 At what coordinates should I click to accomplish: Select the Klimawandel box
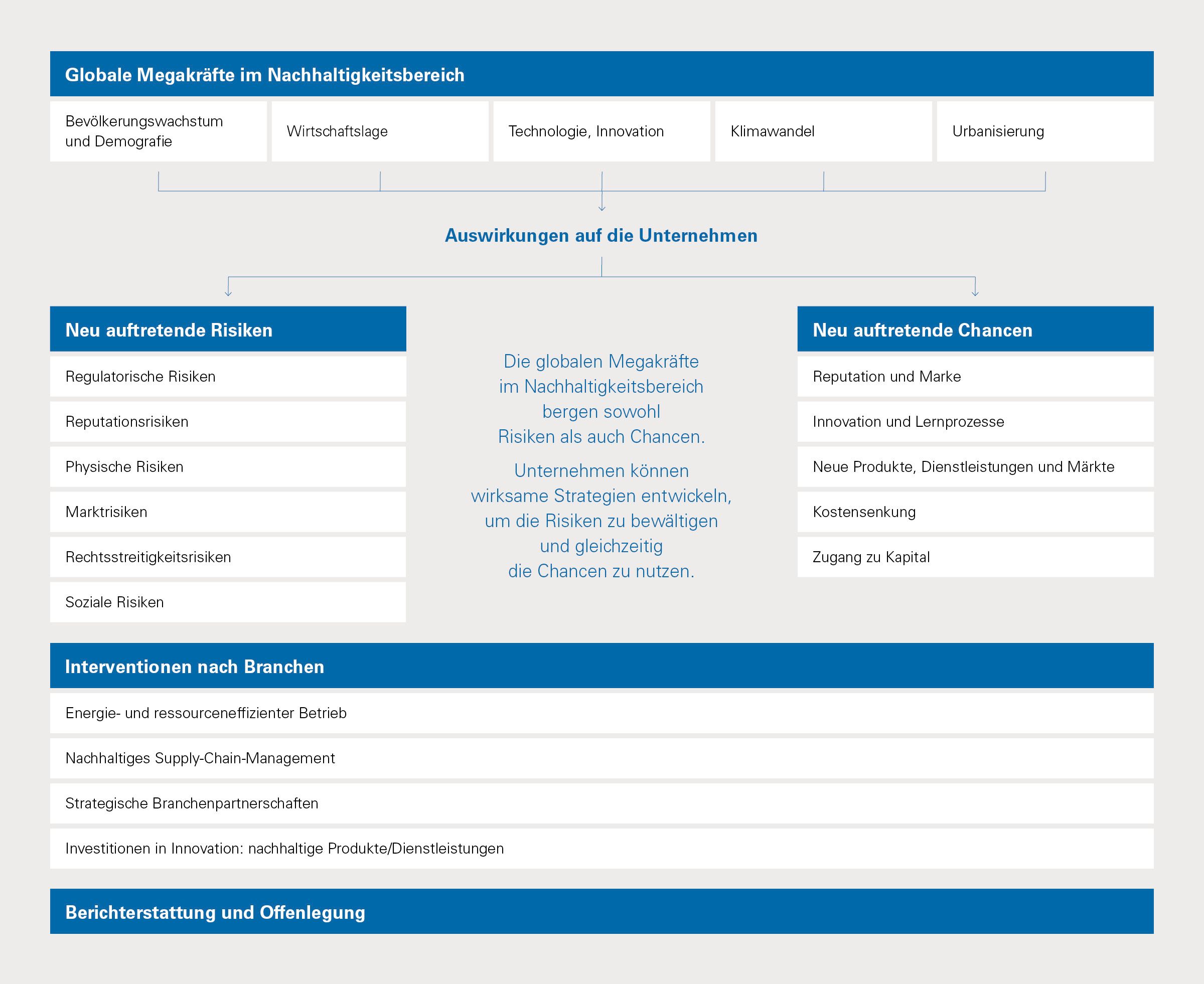(823, 131)
